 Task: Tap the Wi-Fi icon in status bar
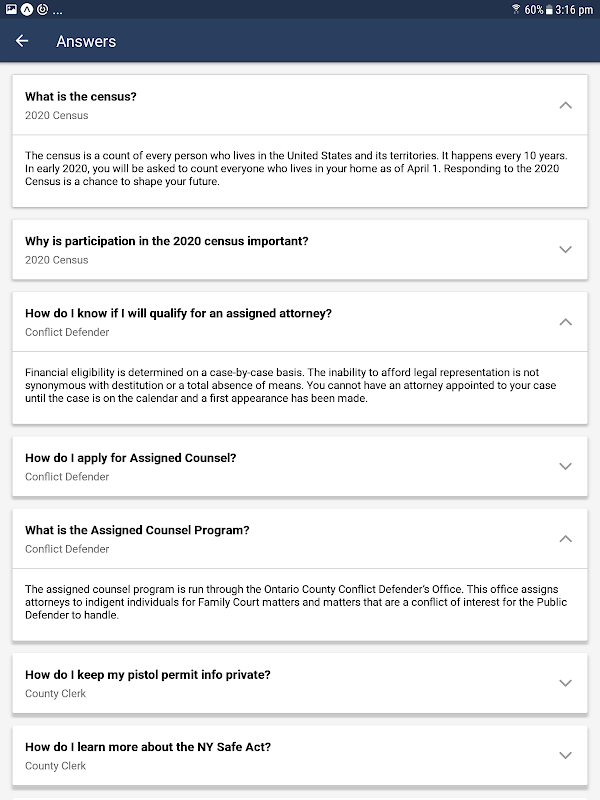[516, 9]
